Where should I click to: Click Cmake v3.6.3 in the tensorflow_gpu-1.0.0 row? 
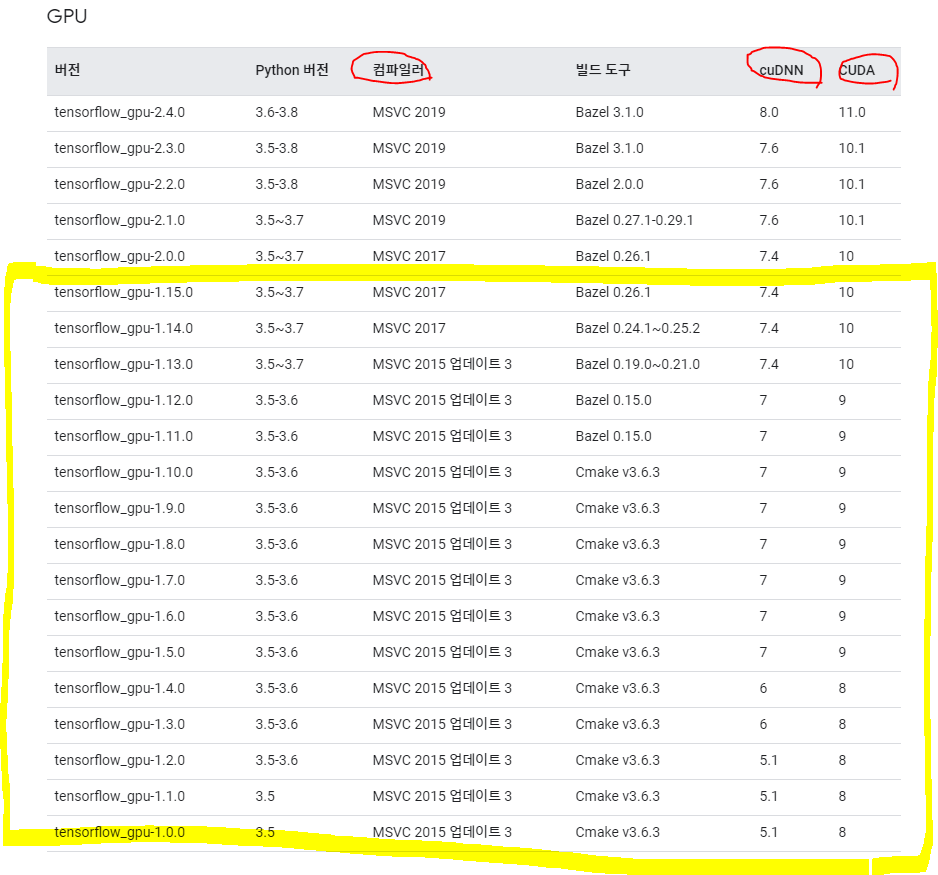tap(617, 832)
